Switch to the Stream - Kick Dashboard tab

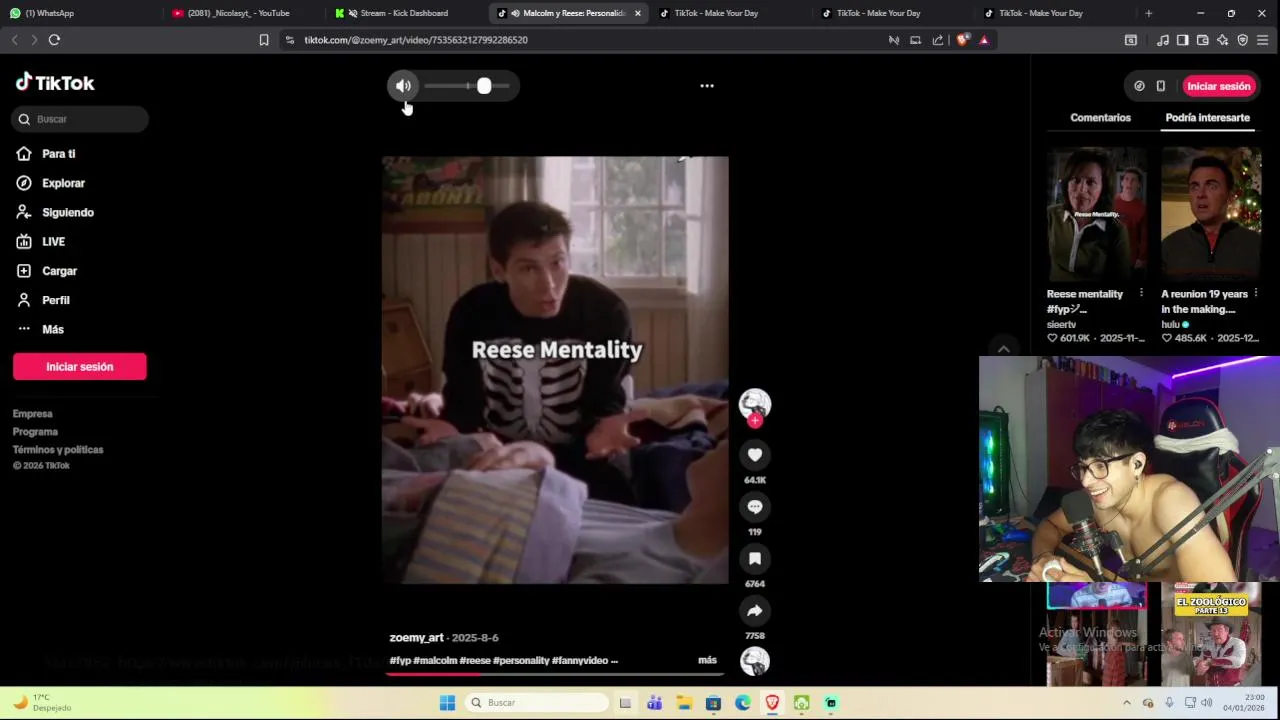coord(405,13)
